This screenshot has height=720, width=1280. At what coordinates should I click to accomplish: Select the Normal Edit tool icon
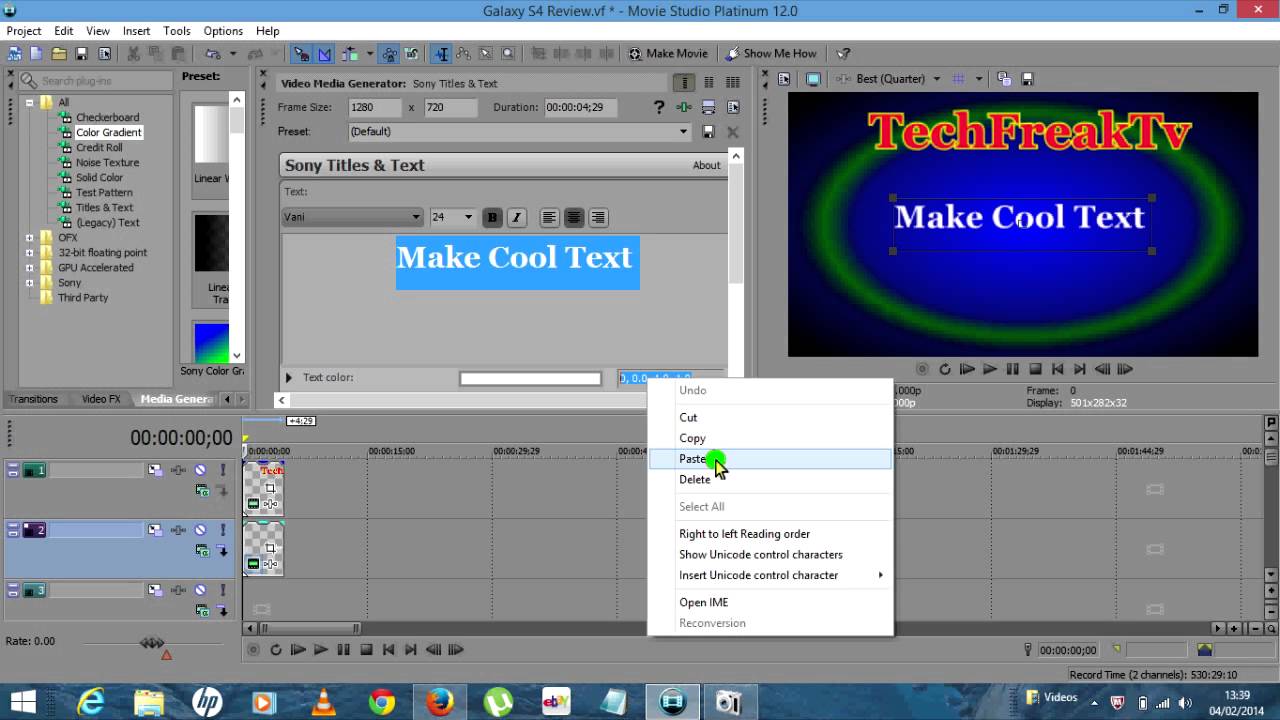click(441, 53)
